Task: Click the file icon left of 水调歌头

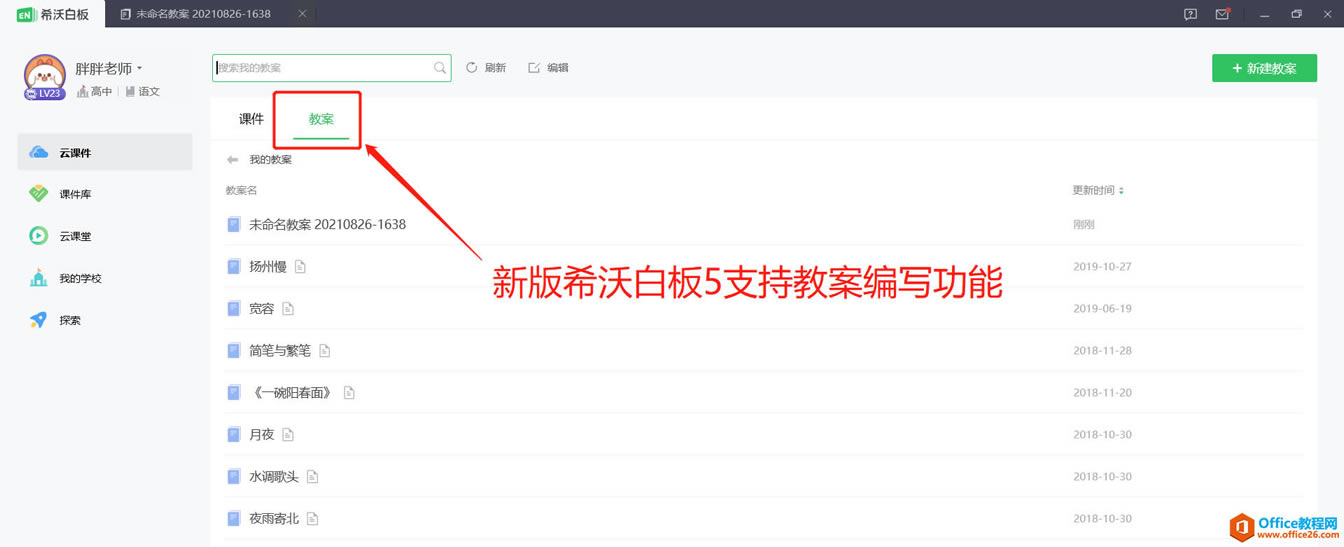Action: coord(233,476)
